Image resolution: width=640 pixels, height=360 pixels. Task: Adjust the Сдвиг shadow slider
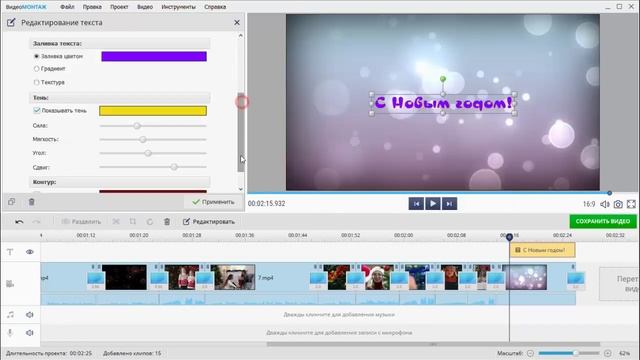pyautogui.click(x=174, y=167)
